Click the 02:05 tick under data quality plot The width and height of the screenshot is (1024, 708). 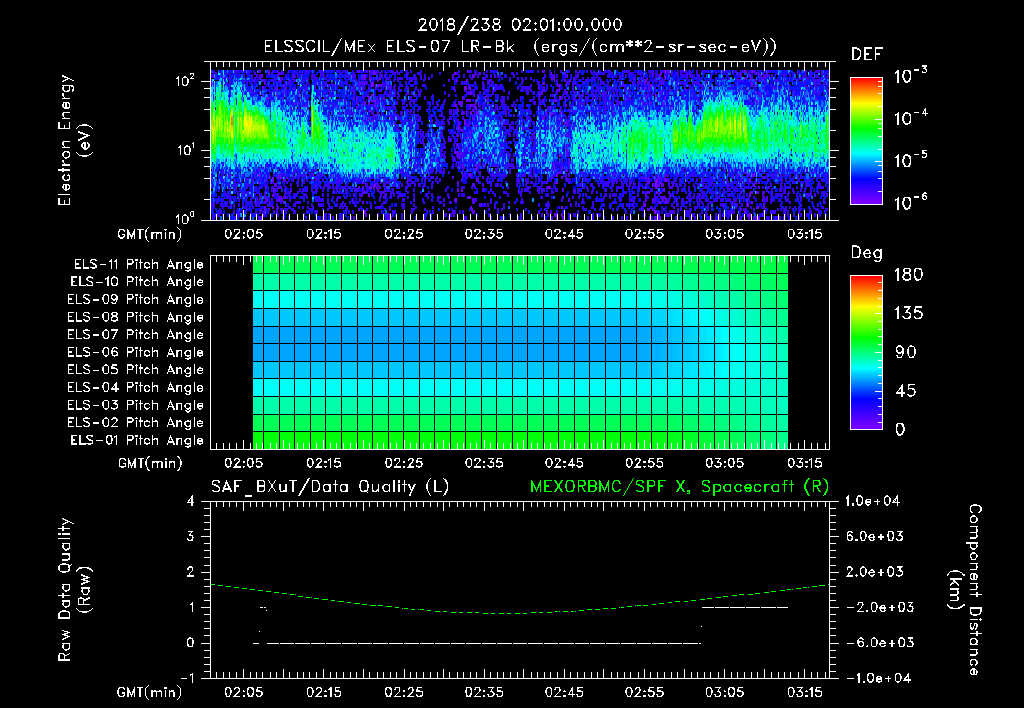point(244,692)
